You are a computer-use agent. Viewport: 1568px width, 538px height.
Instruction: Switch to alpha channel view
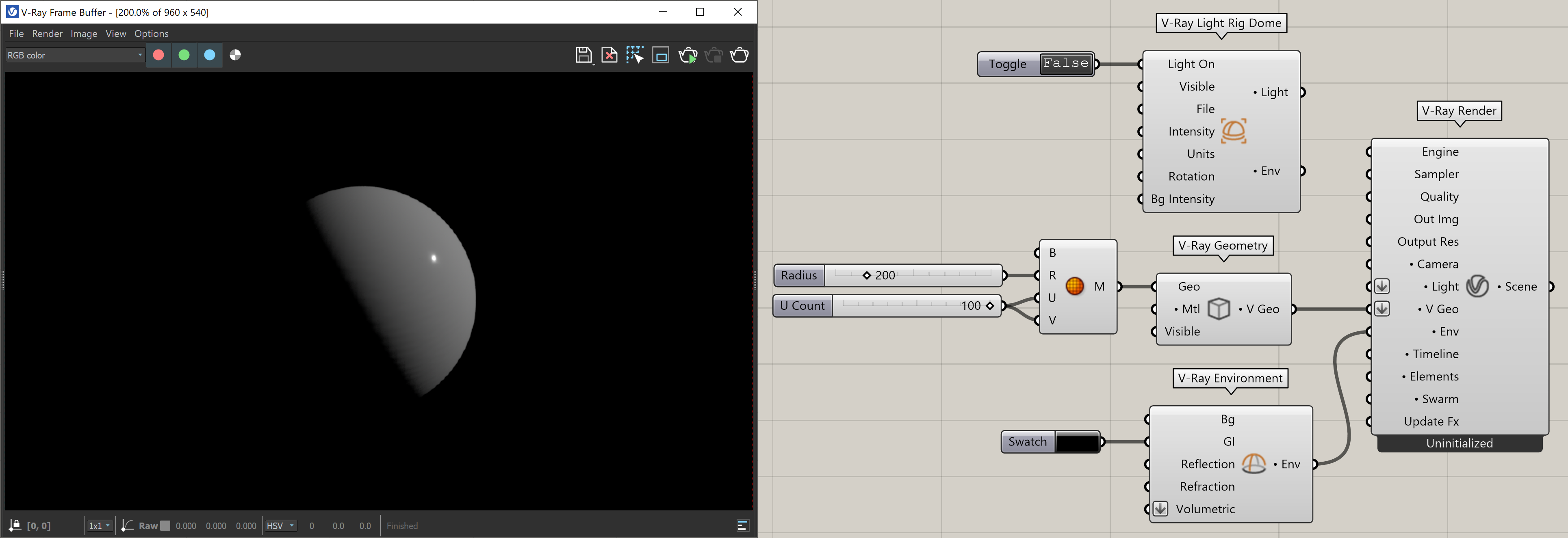235,55
